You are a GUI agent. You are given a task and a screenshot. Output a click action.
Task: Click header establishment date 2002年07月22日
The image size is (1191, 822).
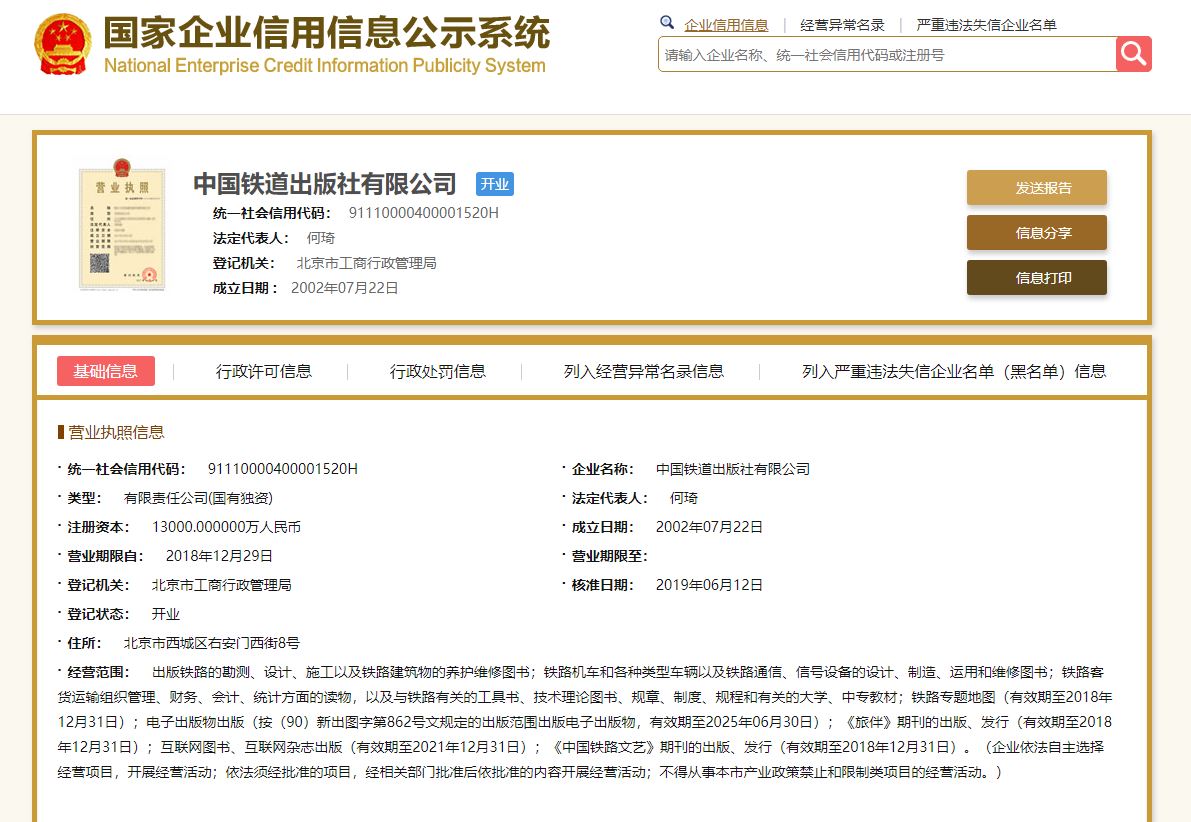(344, 288)
